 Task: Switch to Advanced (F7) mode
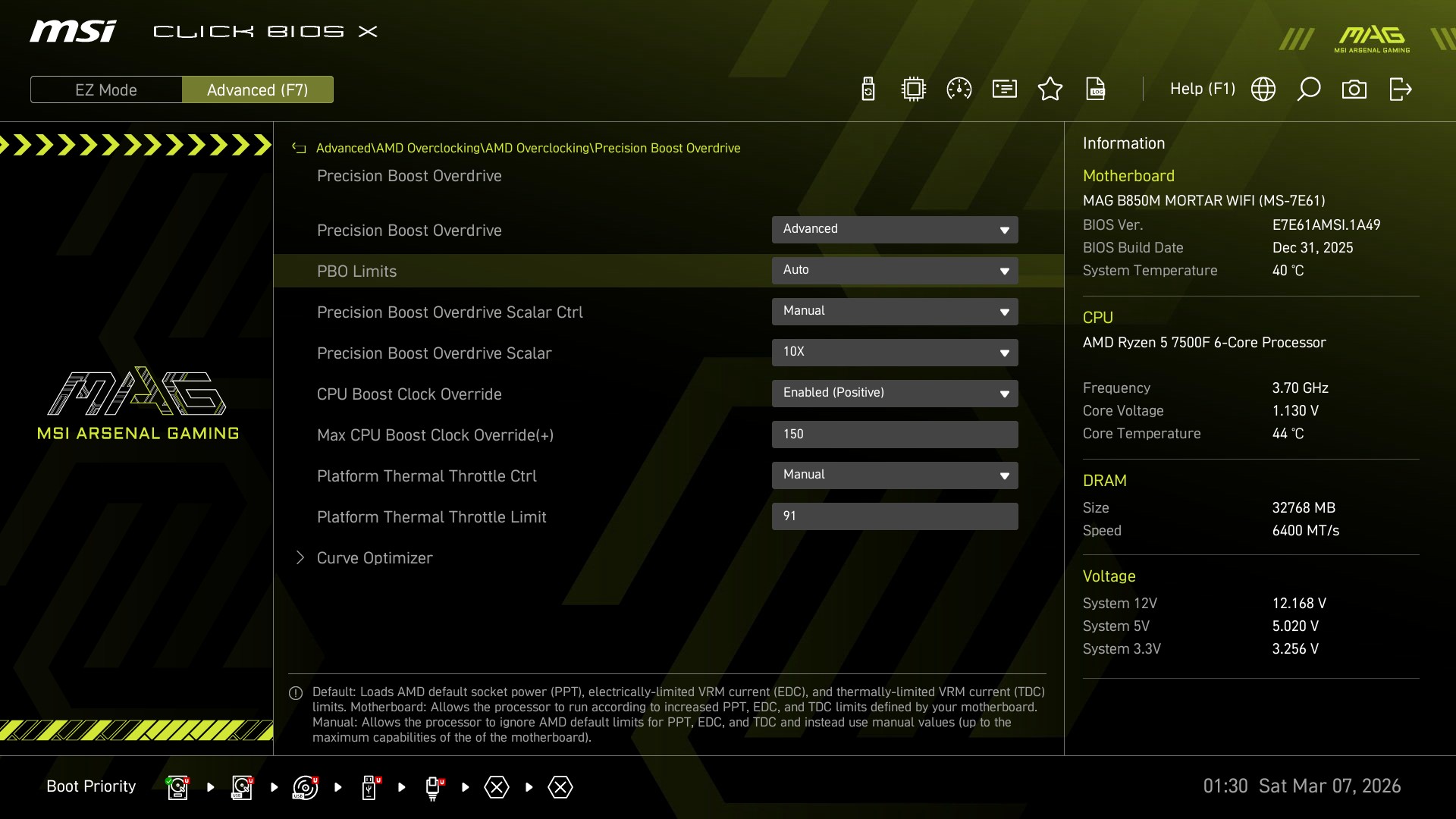click(258, 89)
